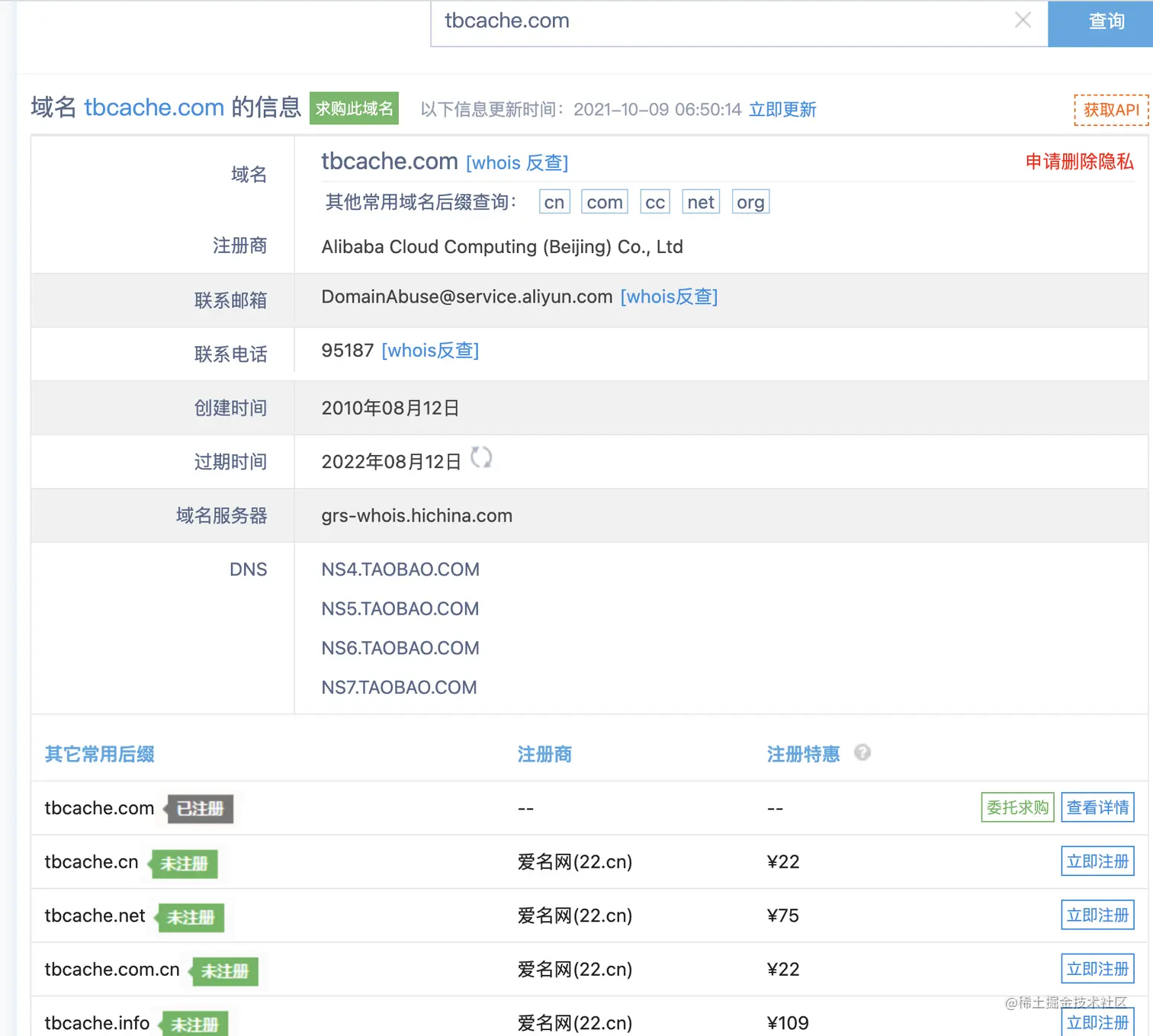Click 立即注册 for tbcache.info
The image size is (1153, 1036).
click(1098, 1022)
